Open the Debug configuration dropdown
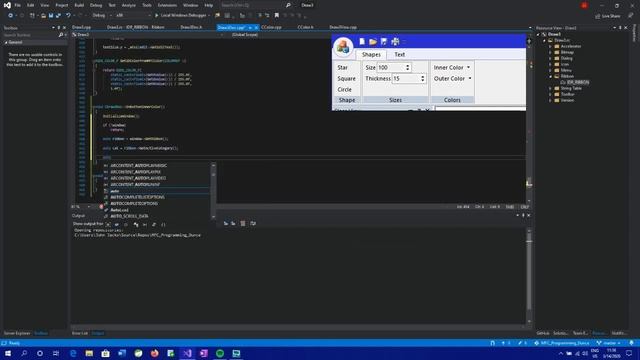 (102, 16)
